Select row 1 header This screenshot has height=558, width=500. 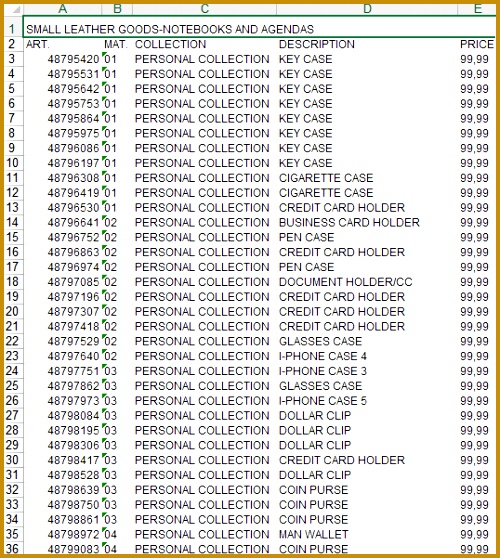tap(13, 28)
